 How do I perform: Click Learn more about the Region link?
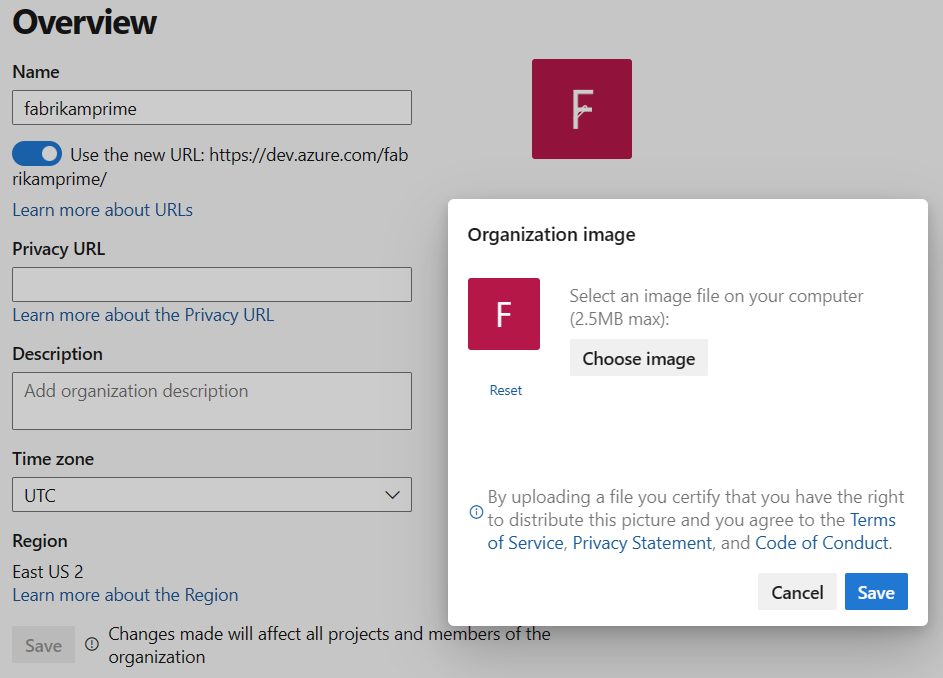pyautogui.click(x=125, y=595)
